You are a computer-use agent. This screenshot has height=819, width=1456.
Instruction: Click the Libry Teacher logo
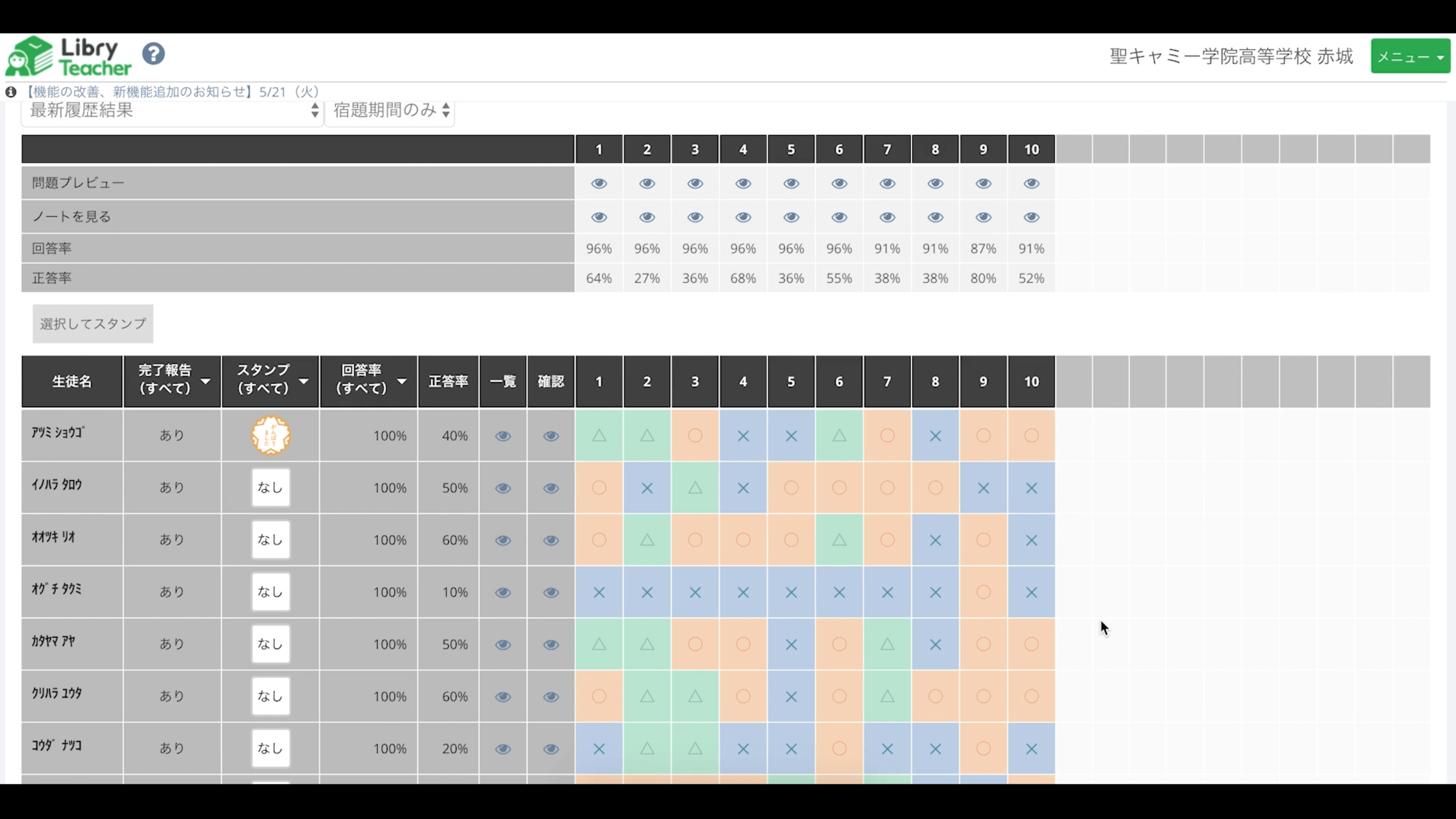click(68, 56)
